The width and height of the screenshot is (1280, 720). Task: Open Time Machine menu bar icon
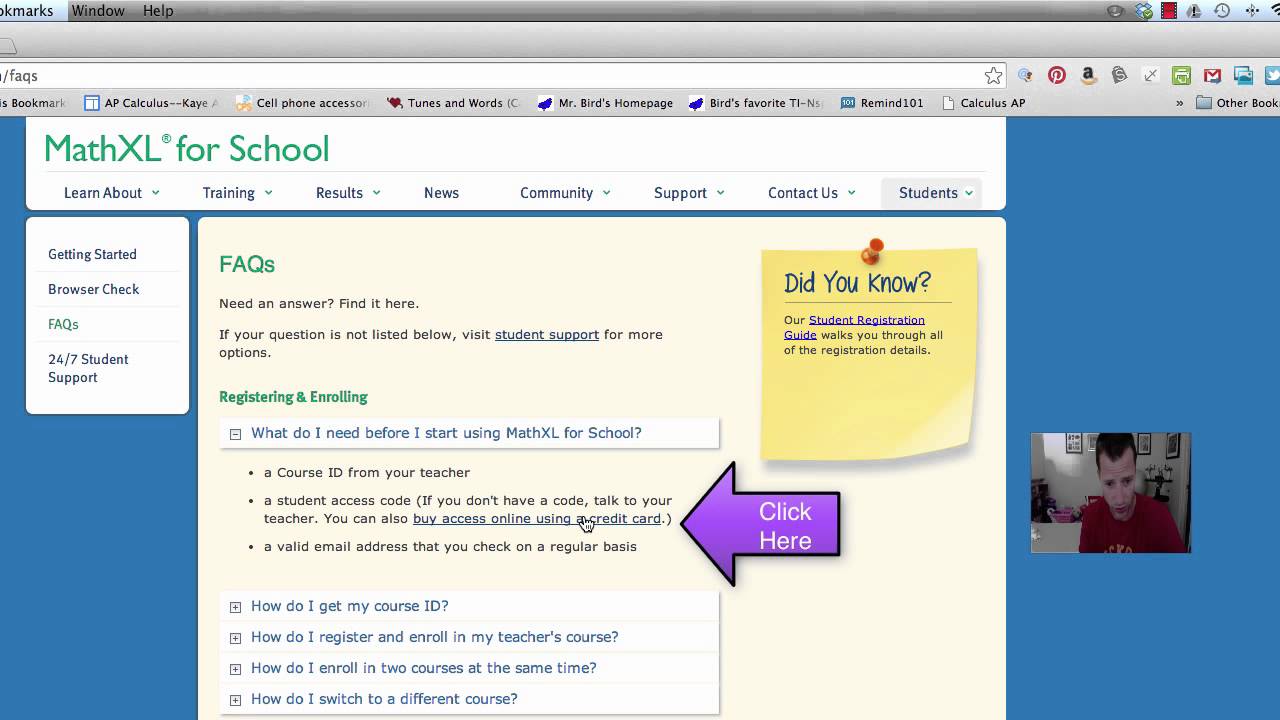(1222, 11)
